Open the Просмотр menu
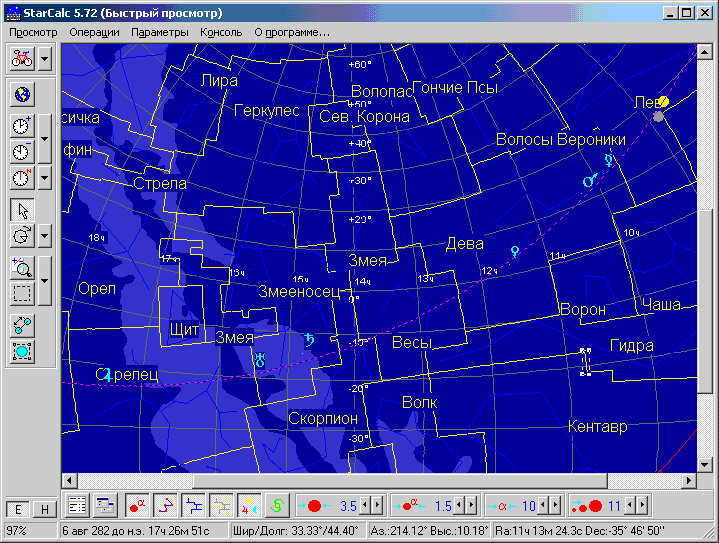 click(33, 32)
